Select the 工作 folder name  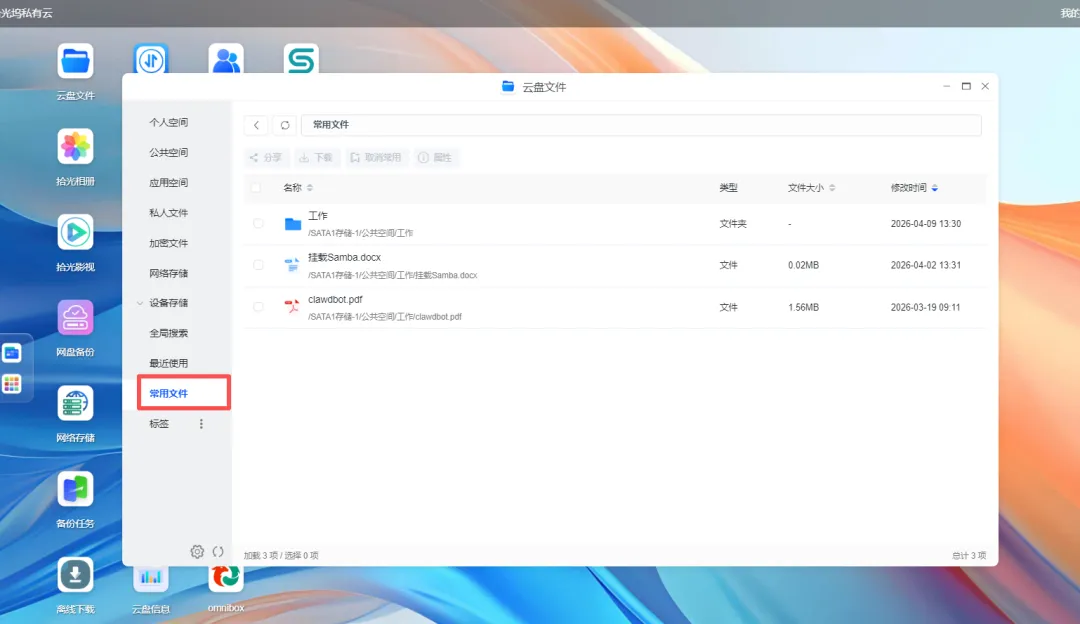coord(318,216)
